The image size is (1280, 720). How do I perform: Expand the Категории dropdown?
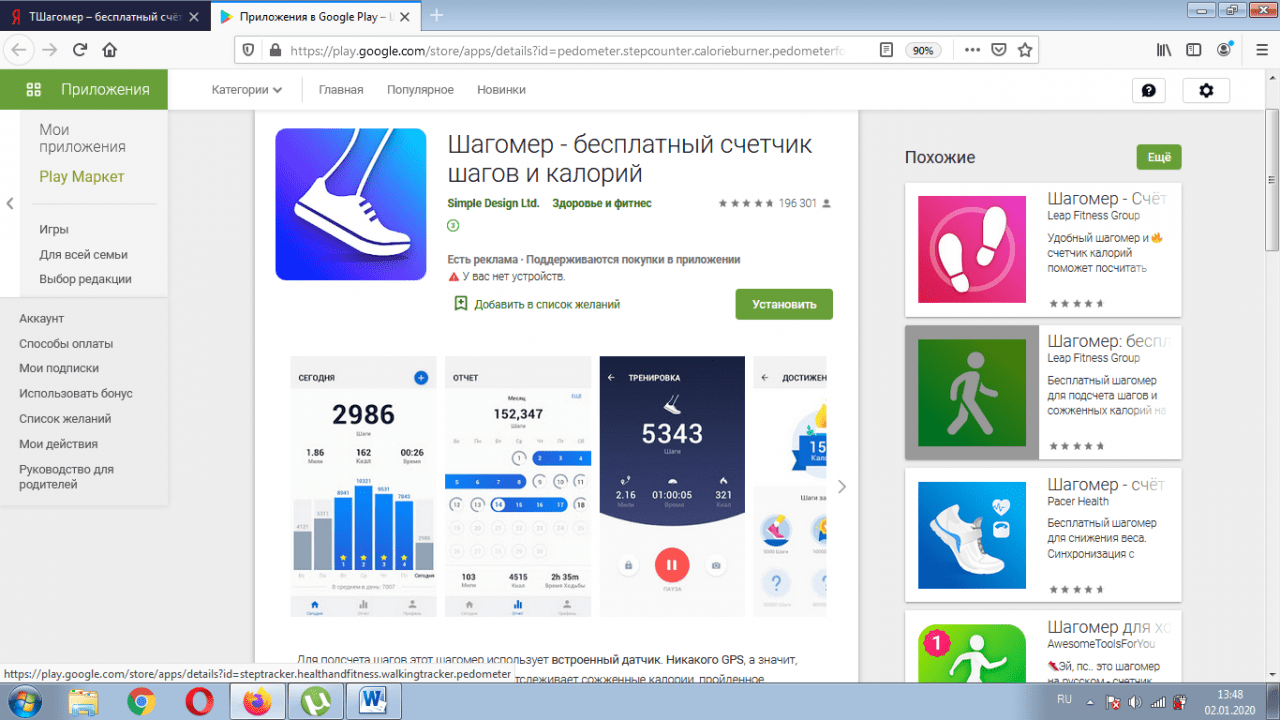pyautogui.click(x=247, y=90)
